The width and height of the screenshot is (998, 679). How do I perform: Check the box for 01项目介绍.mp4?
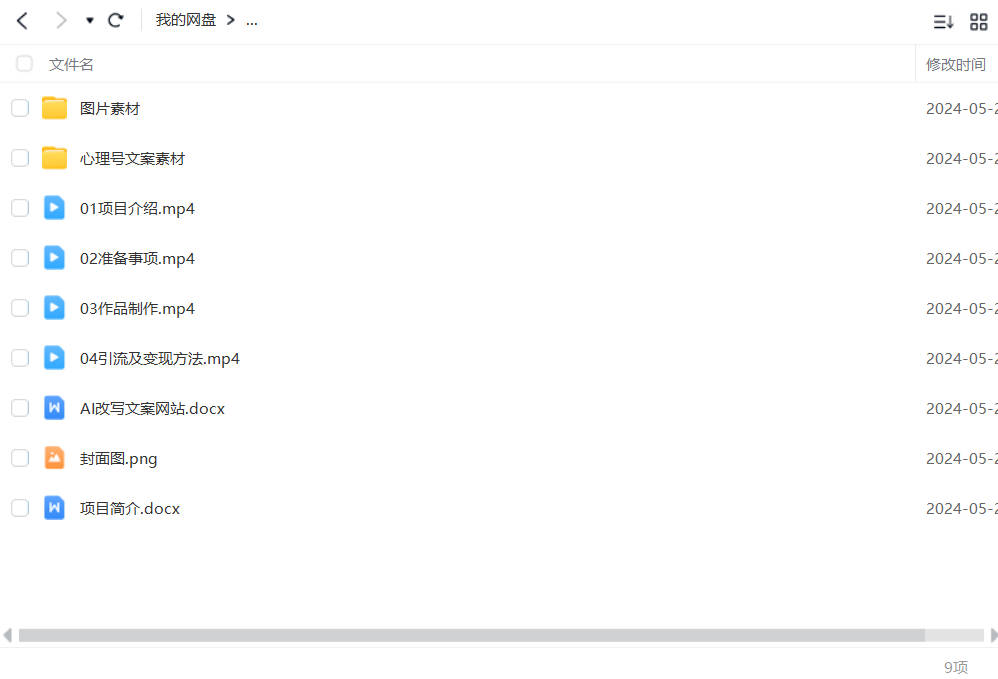click(x=20, y=208)
